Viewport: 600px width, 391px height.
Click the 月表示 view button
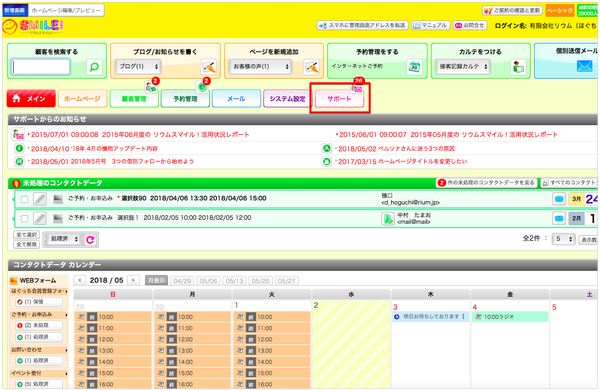click(x=156, y=280)
